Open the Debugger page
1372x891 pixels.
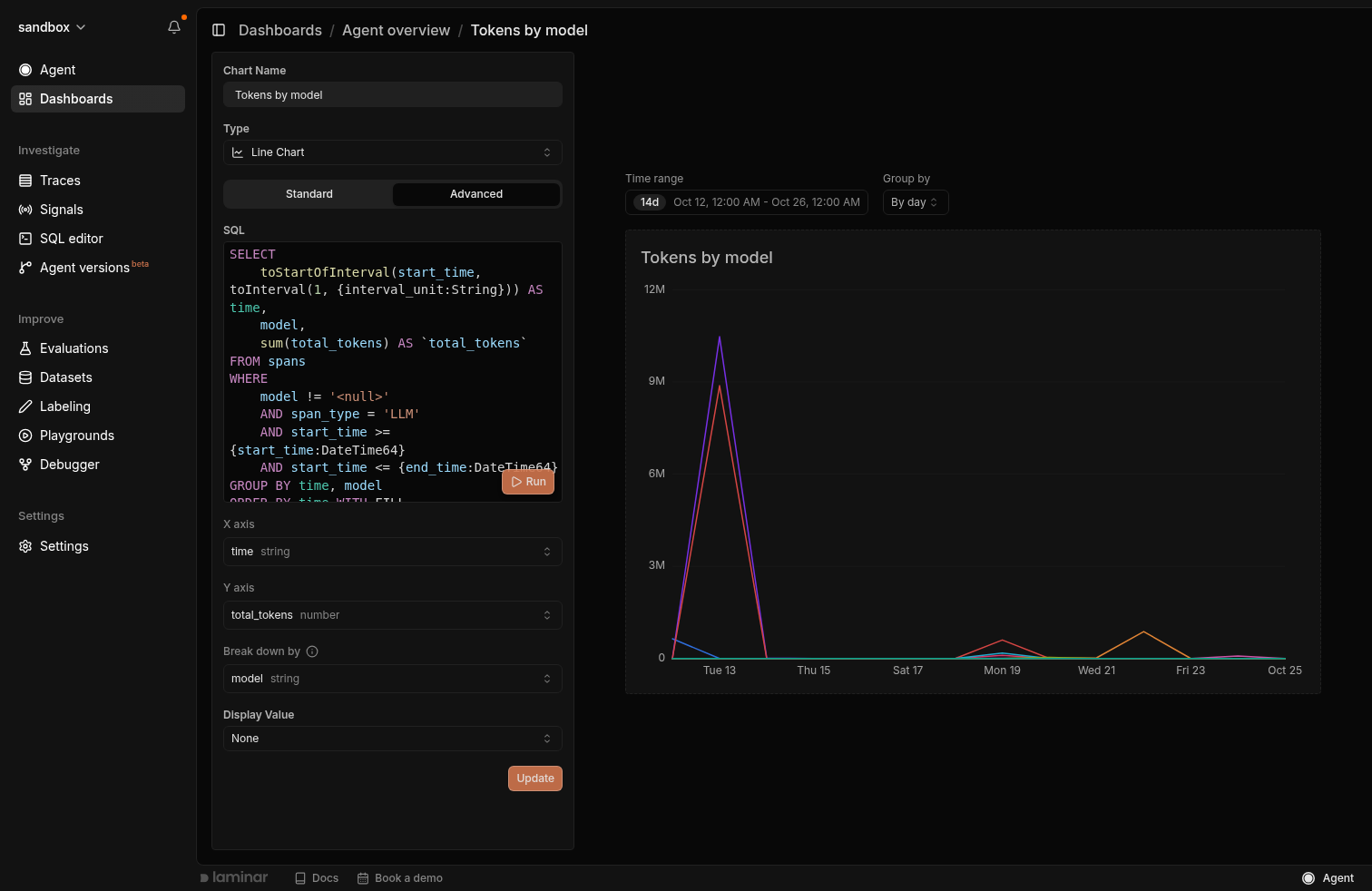pos(98,465)
